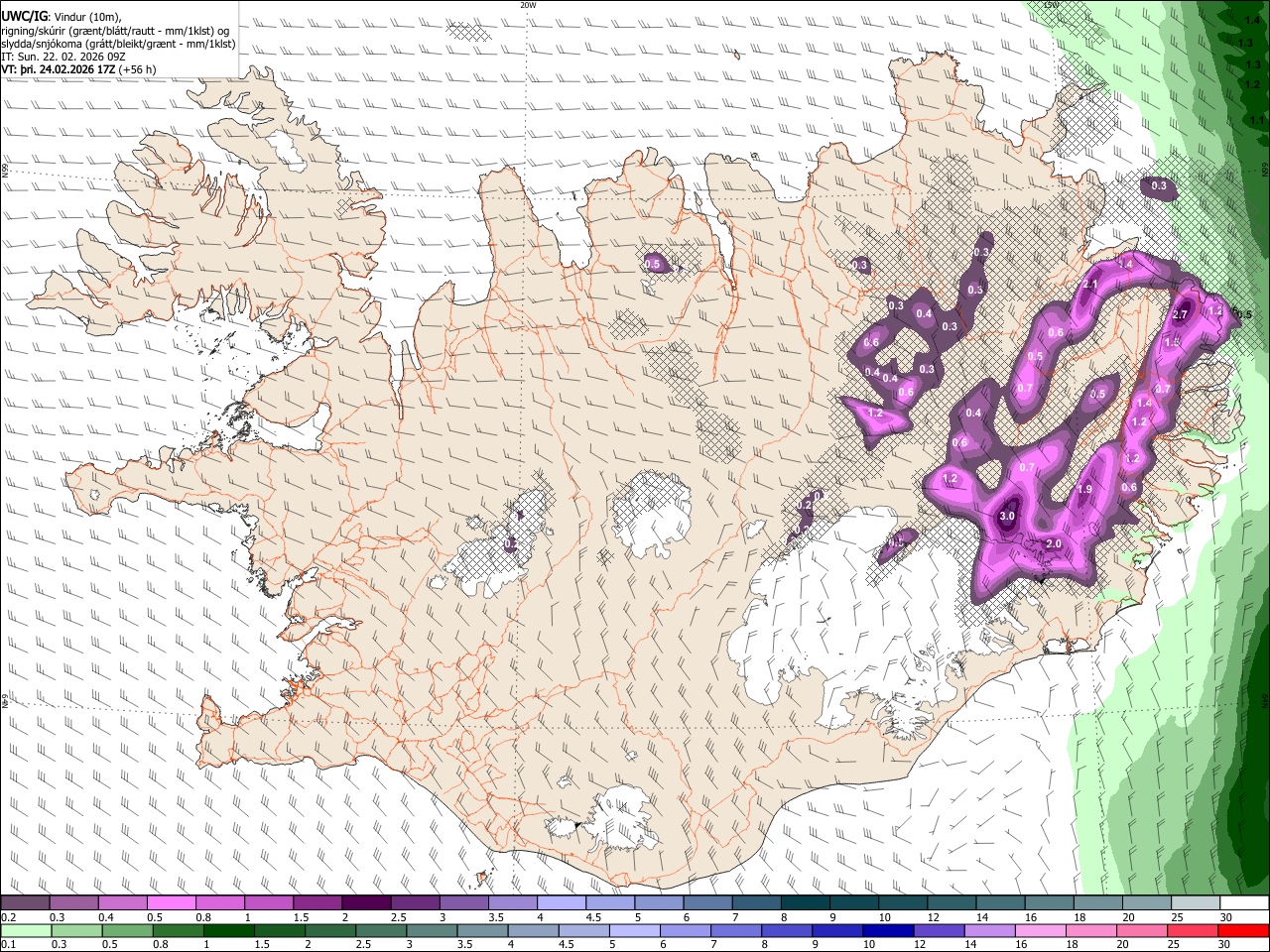
Task: Select the rain scale swatch between 5 and 6
Action: (635, 930)
